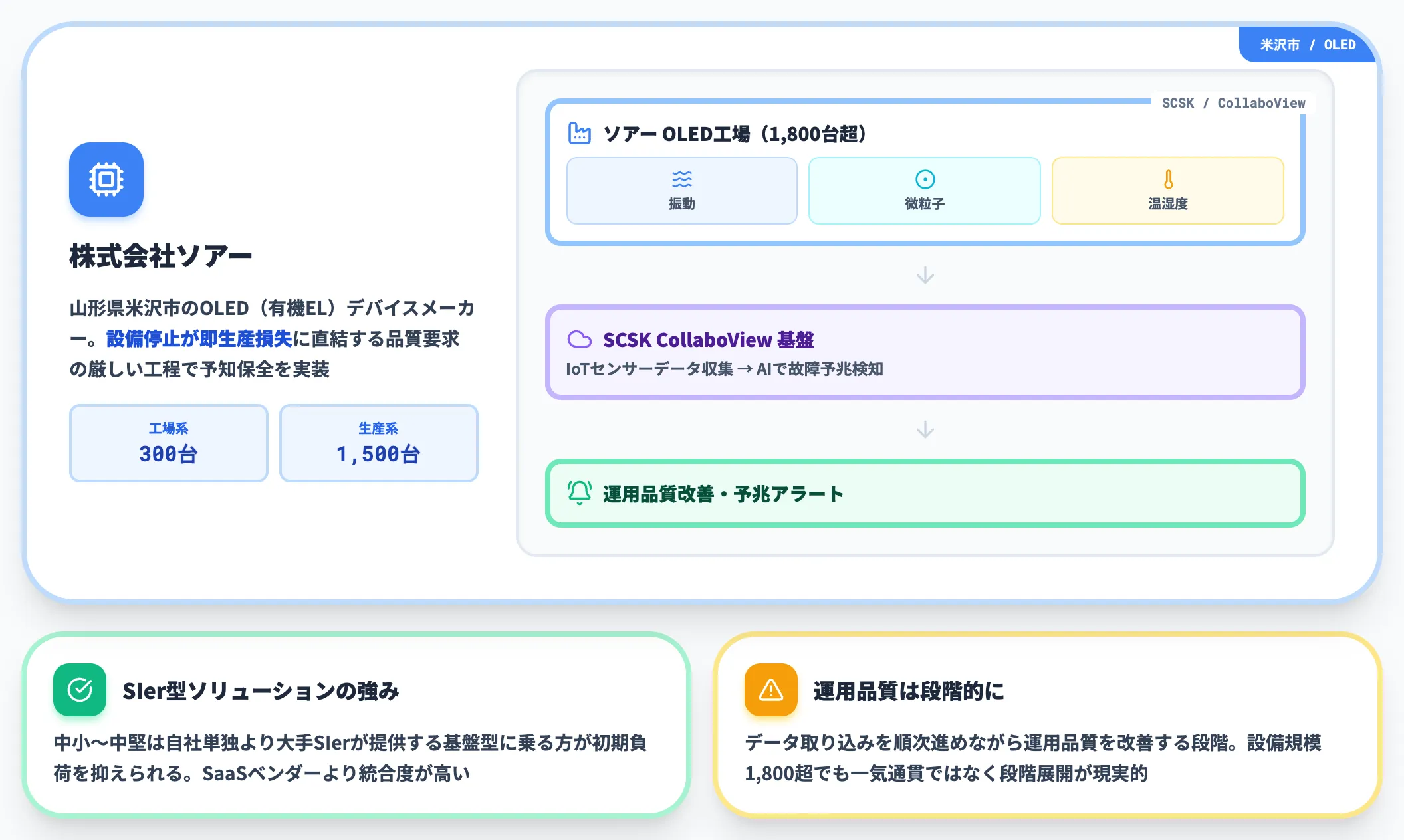The width and height of the screenshot is (1404, 840).
Task: Select the 振動 sensor card
Action: 681,191
